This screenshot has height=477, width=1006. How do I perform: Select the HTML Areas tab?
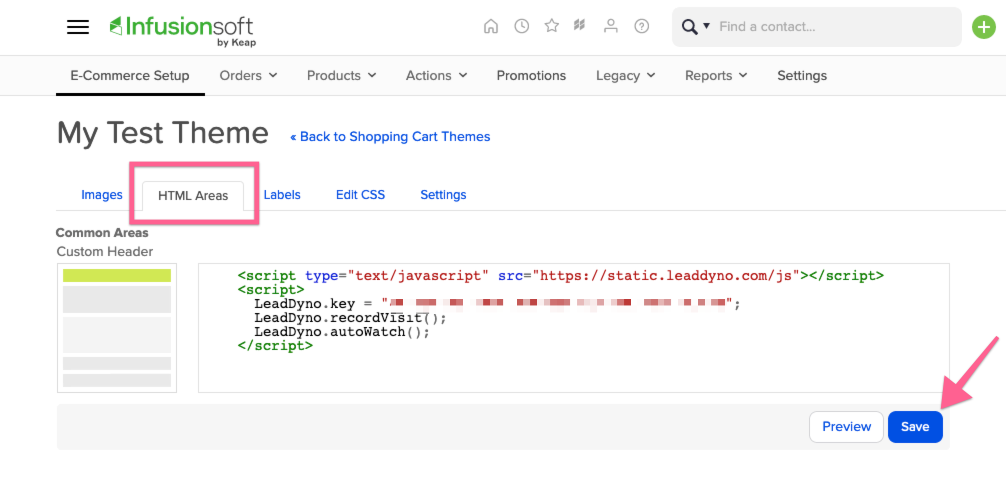193,196
